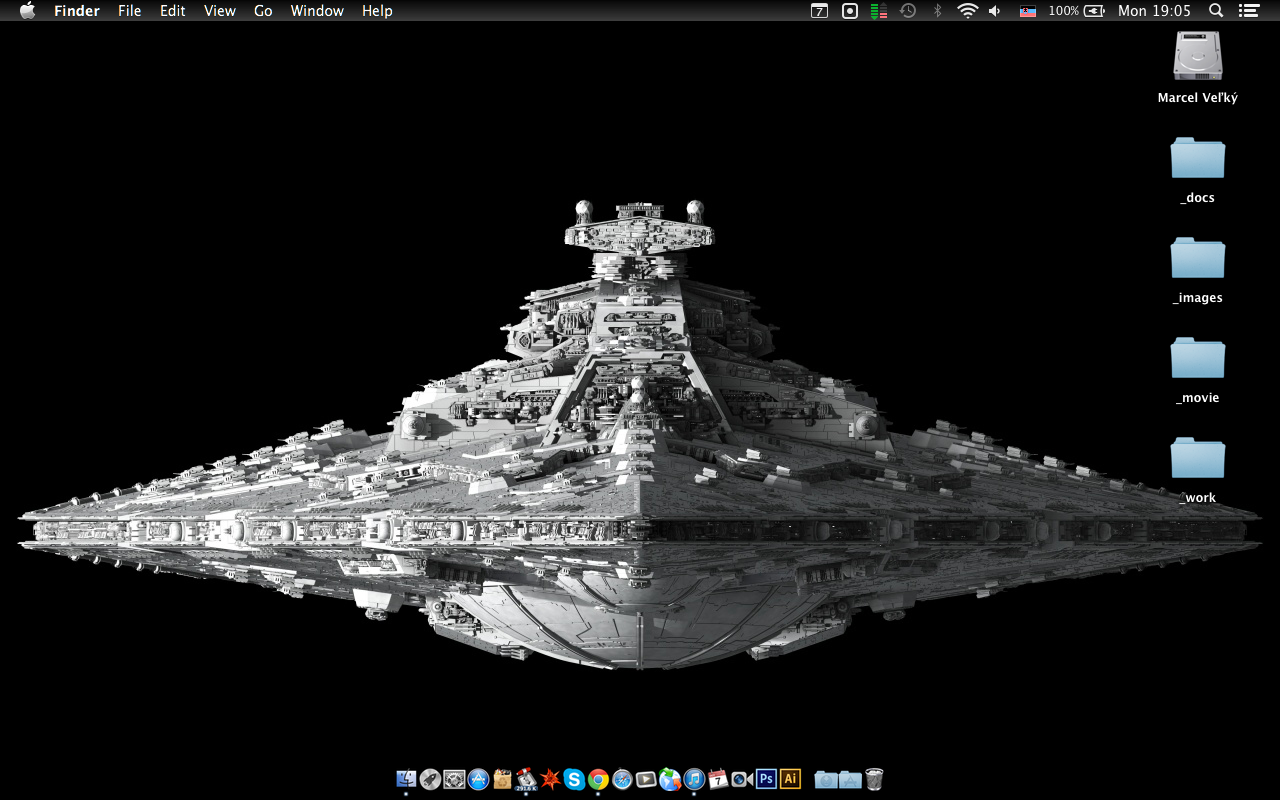Open the Wi-Fi status menu
This screenshot has width=1280, height=800.
click(x=967, y=11)
